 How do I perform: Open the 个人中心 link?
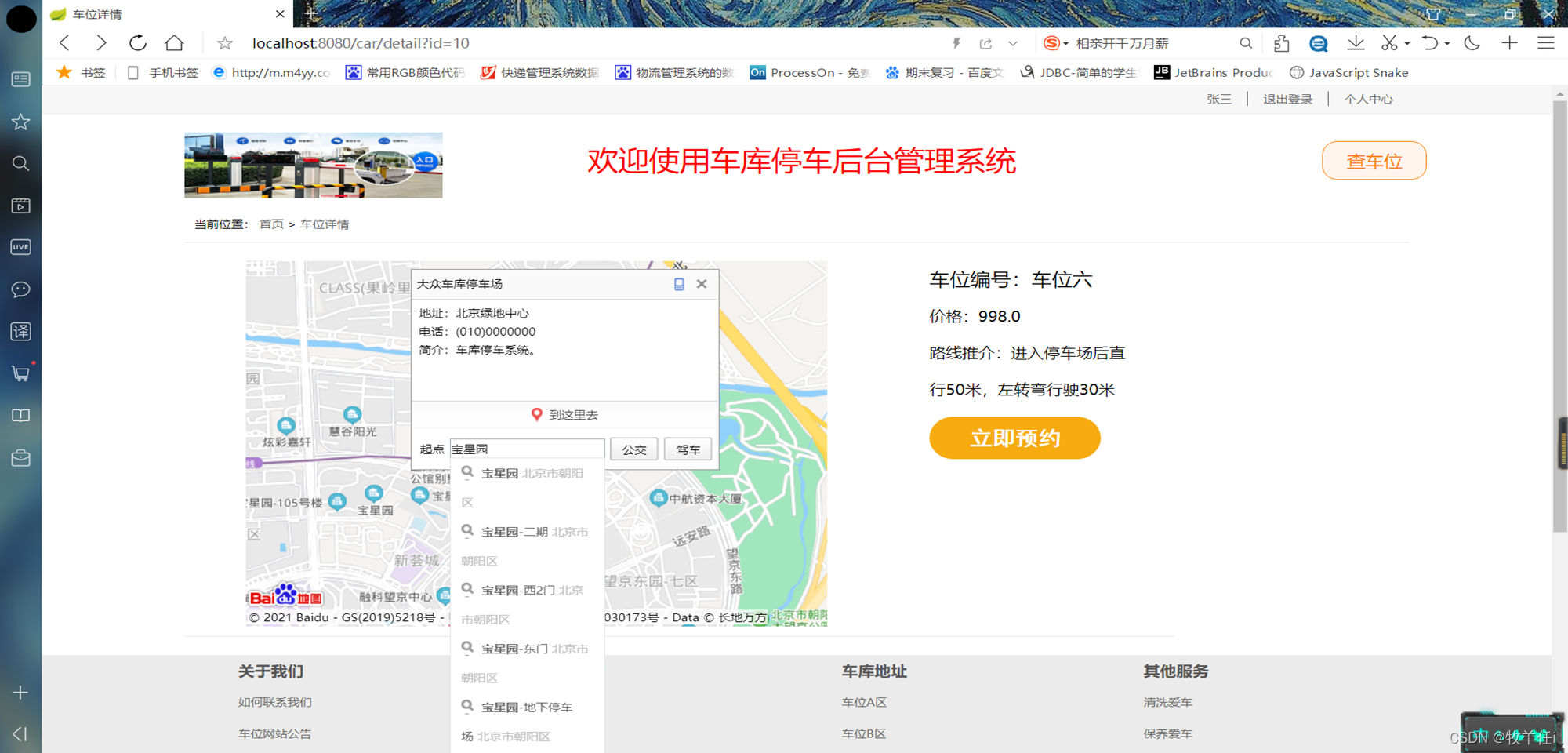(1368, 99)
